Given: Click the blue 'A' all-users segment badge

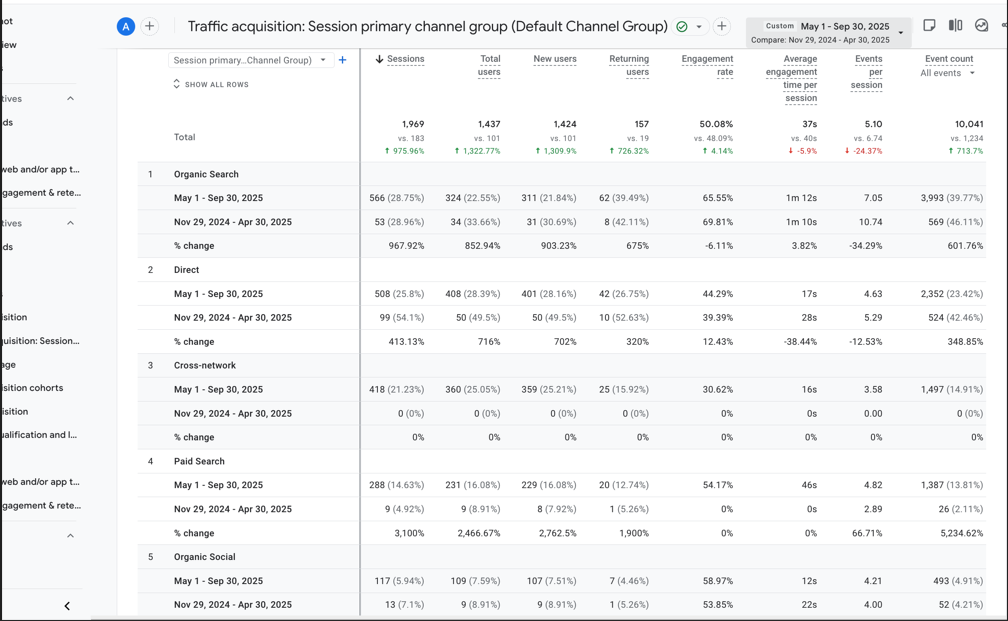Looking at the screenshot, I should pos(126,27).
